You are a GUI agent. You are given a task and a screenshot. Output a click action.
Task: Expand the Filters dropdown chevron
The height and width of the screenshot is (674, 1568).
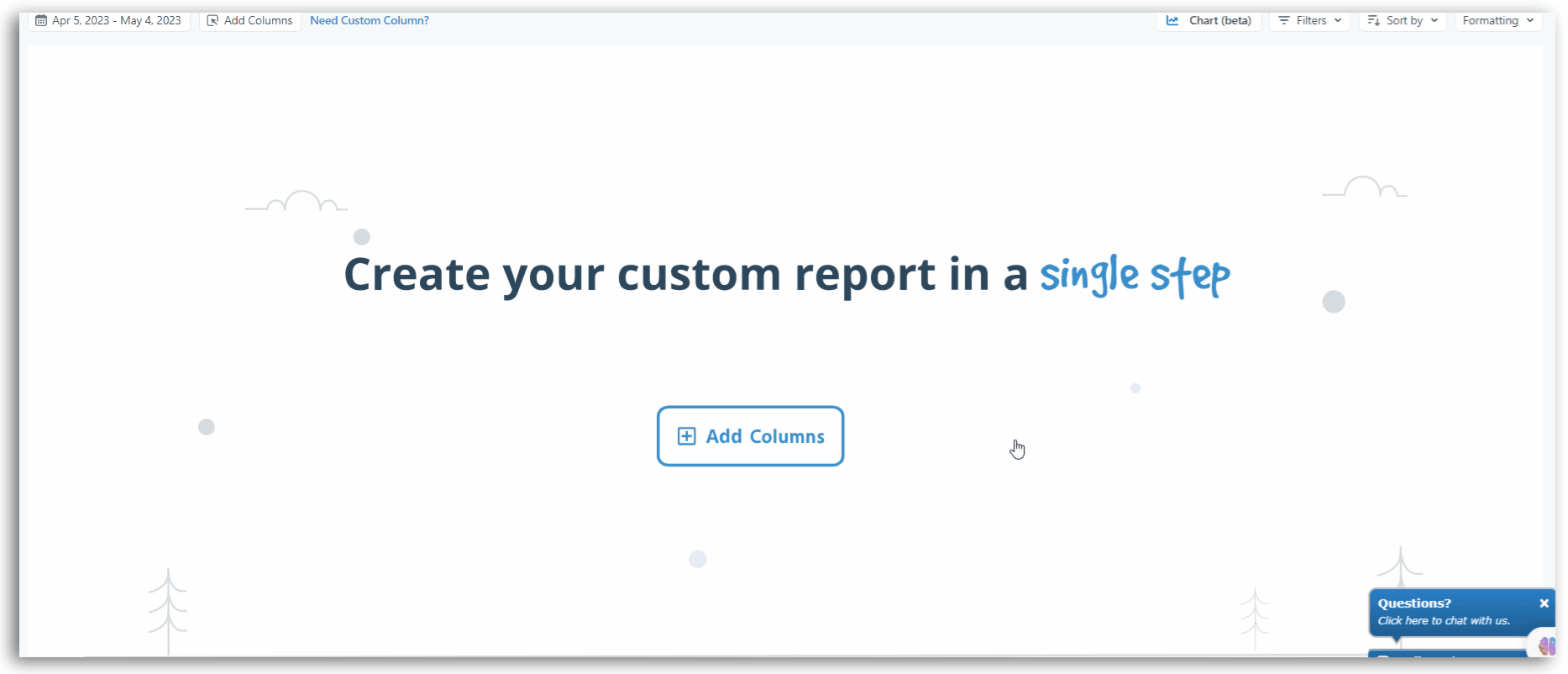1338,21
